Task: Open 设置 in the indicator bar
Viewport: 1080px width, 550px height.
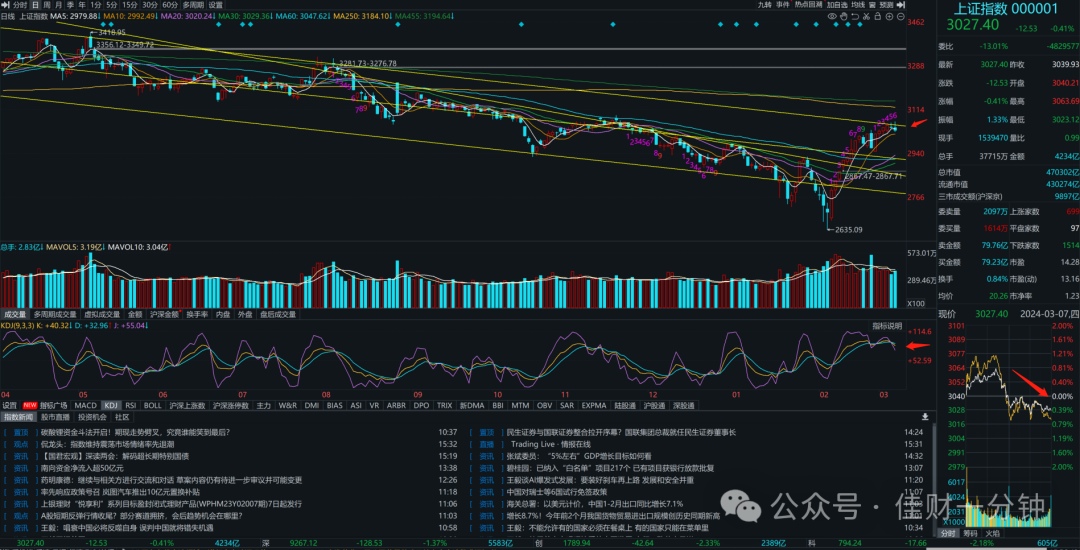Action: pos(9,405)
